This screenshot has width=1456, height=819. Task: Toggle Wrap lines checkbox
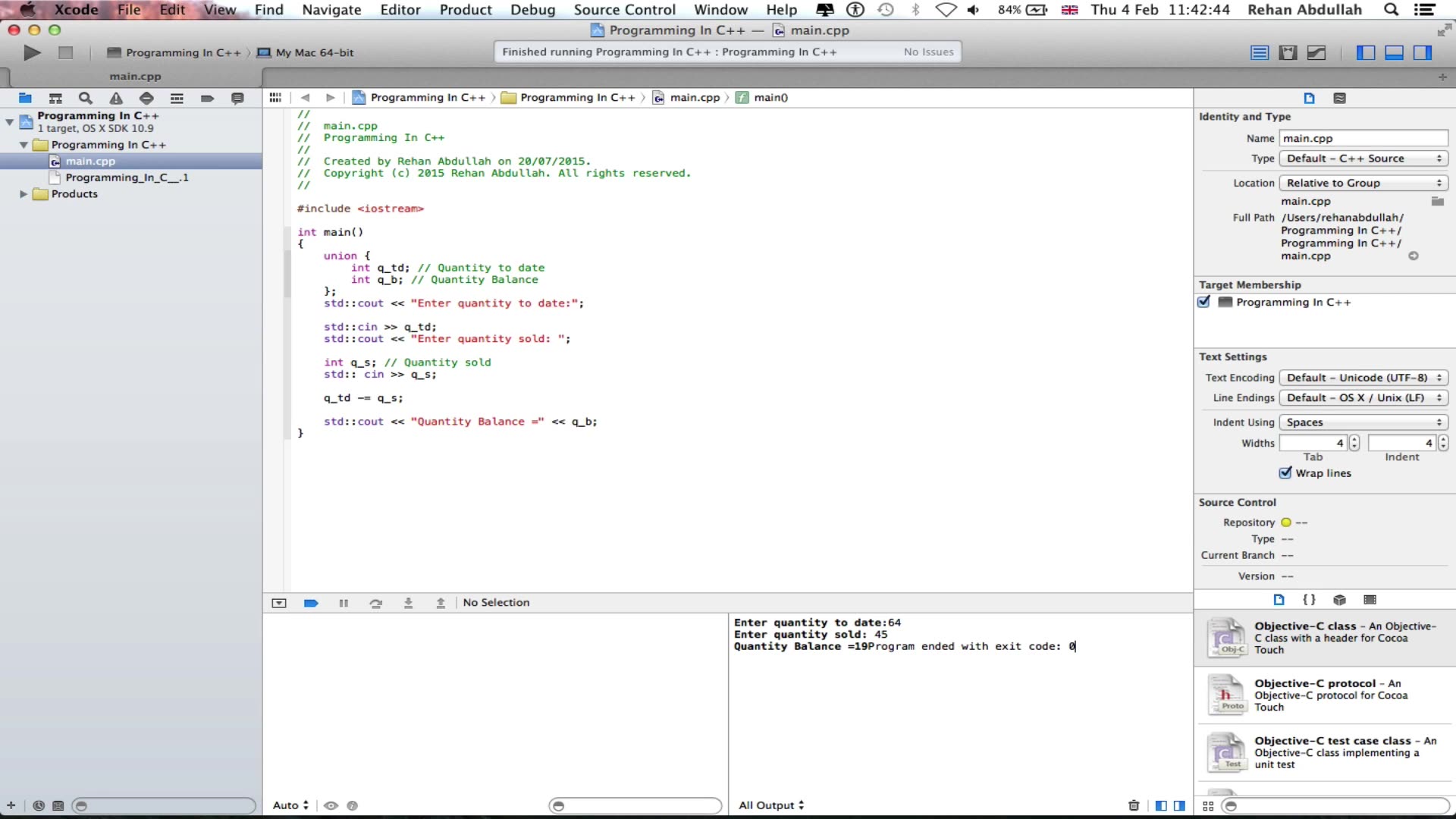[1285, 473]
